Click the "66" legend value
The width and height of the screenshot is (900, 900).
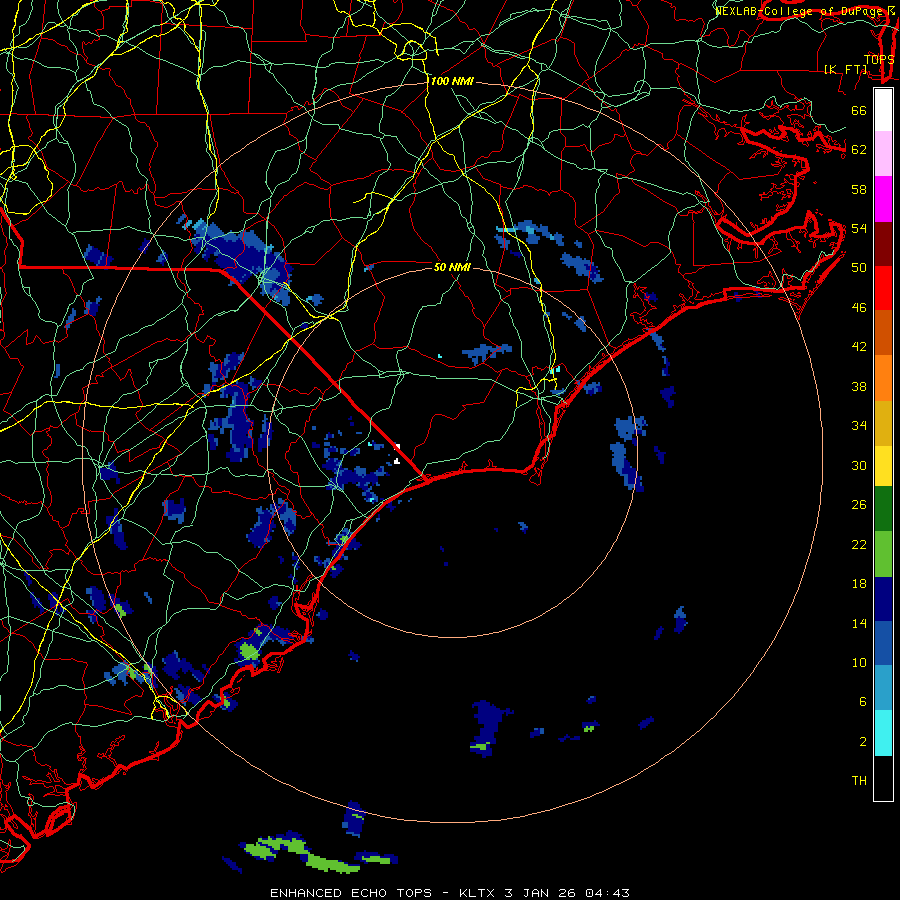[859, 110]
